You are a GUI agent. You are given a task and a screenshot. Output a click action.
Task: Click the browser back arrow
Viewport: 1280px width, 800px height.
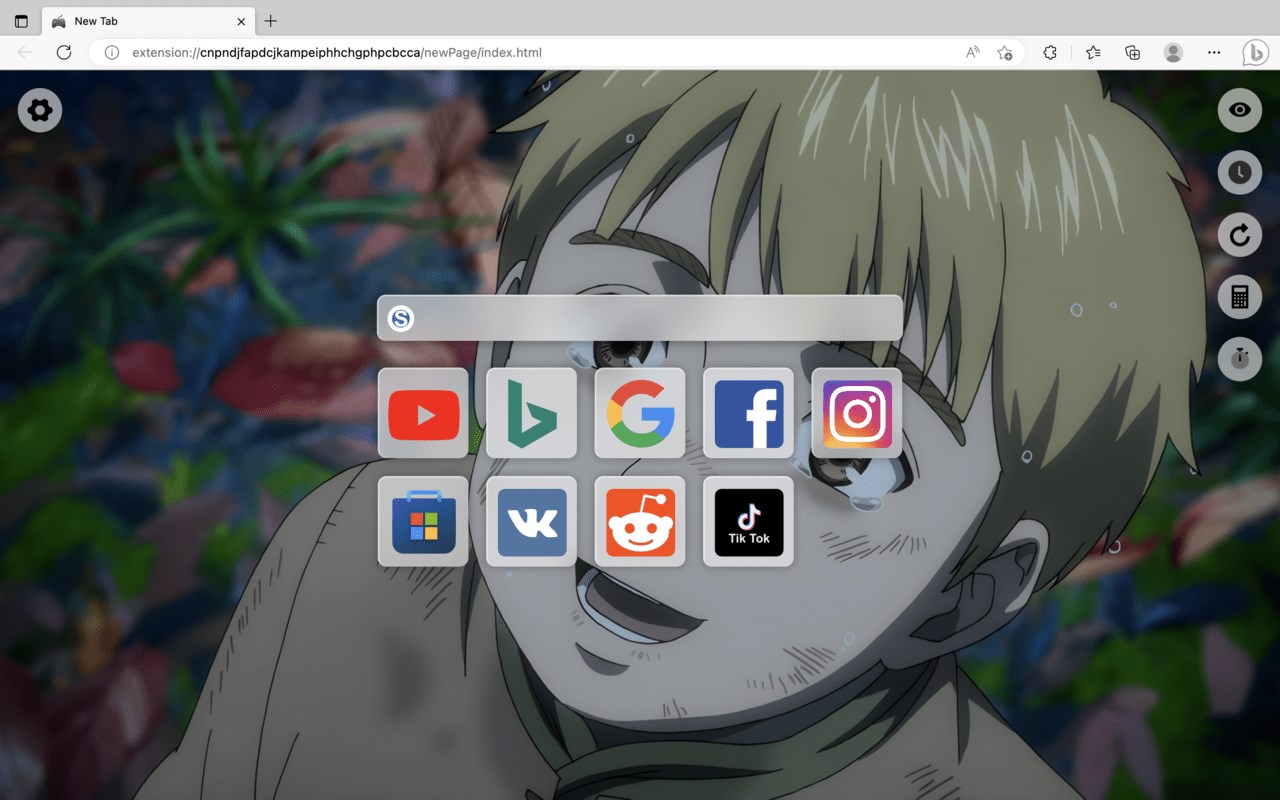pyautogui.click(x=25, y=52)
